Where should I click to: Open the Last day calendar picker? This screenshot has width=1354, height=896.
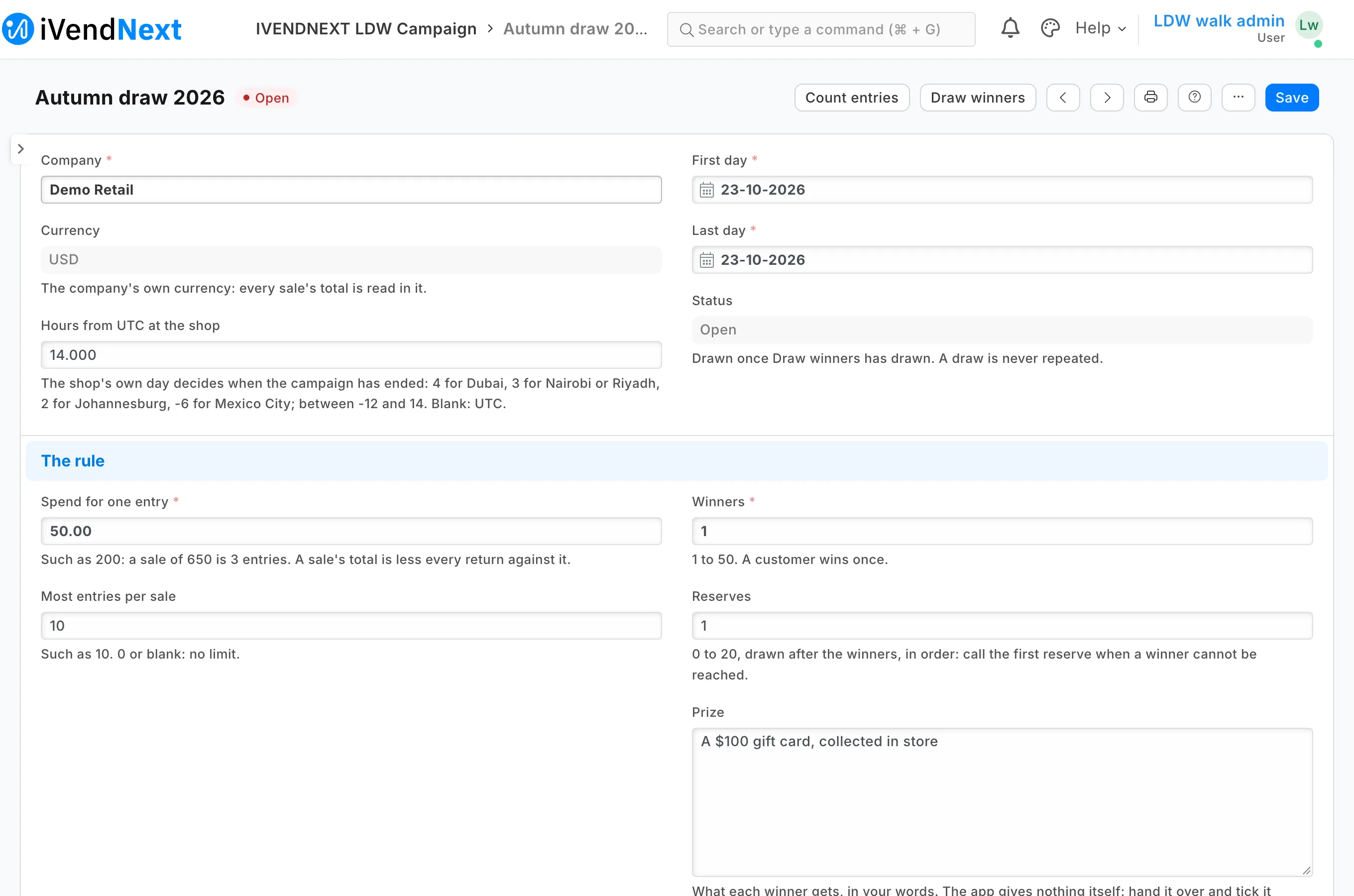point(707,260)
